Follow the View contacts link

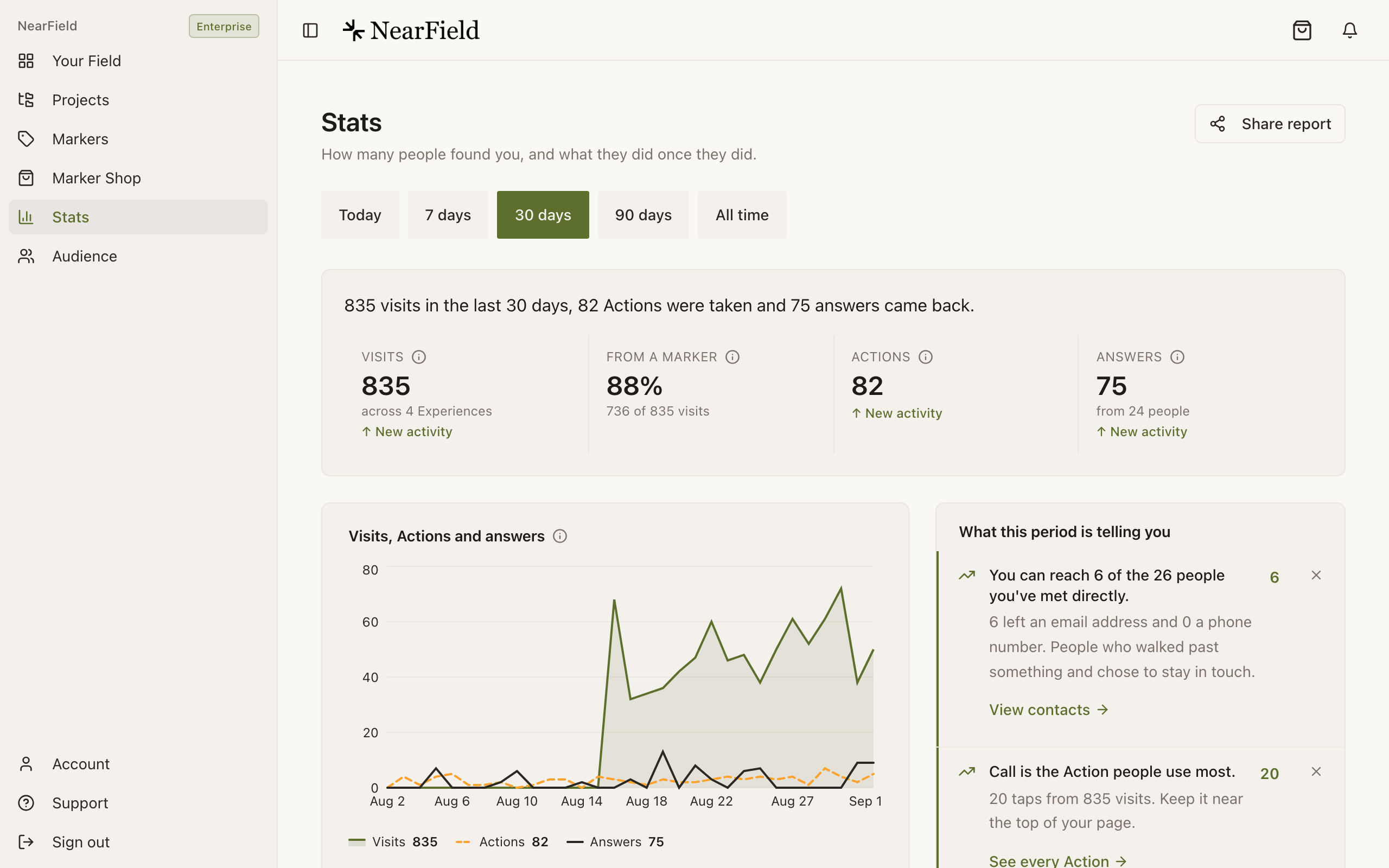click(1048, 710)
